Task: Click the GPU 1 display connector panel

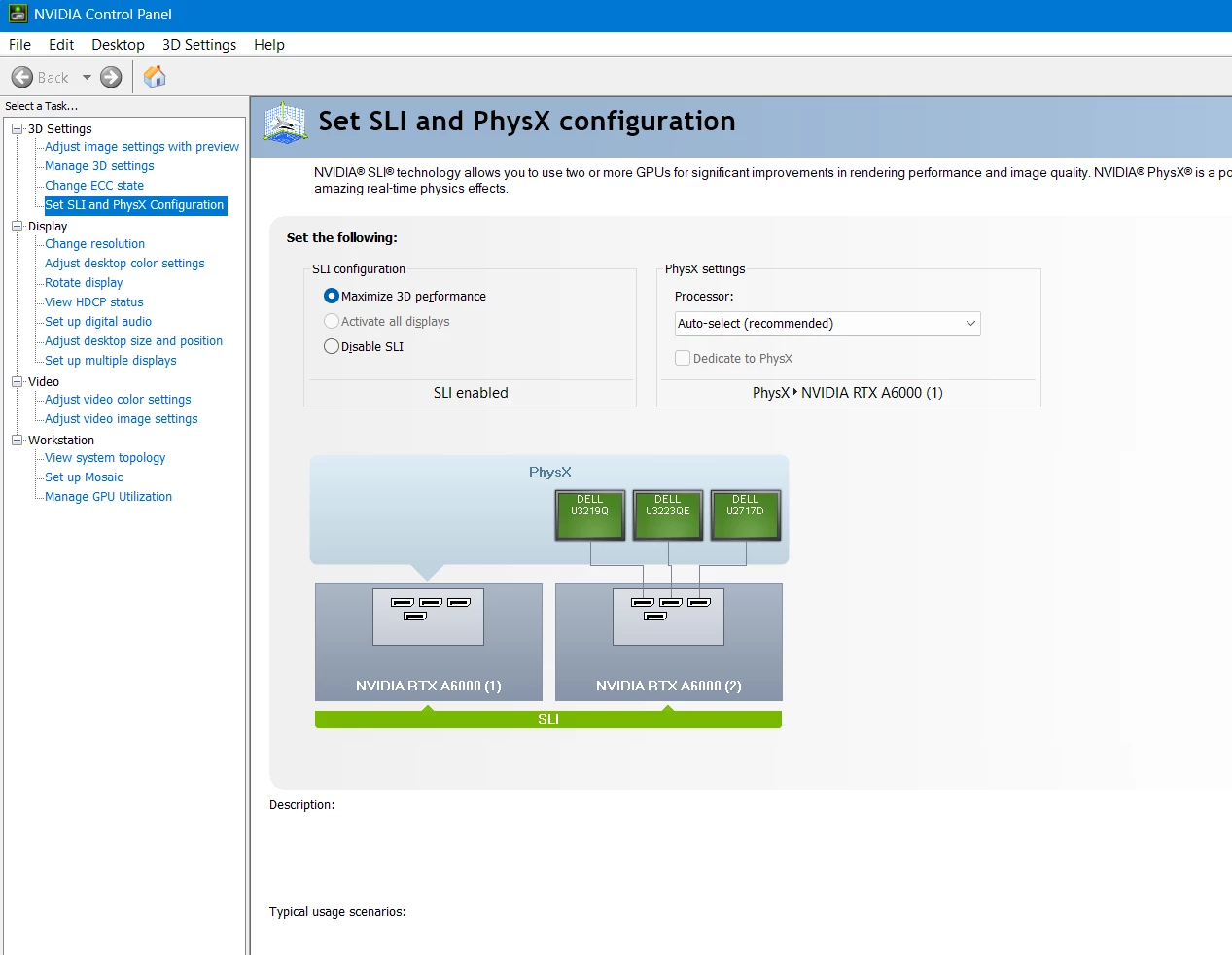Action: [428, 617]
